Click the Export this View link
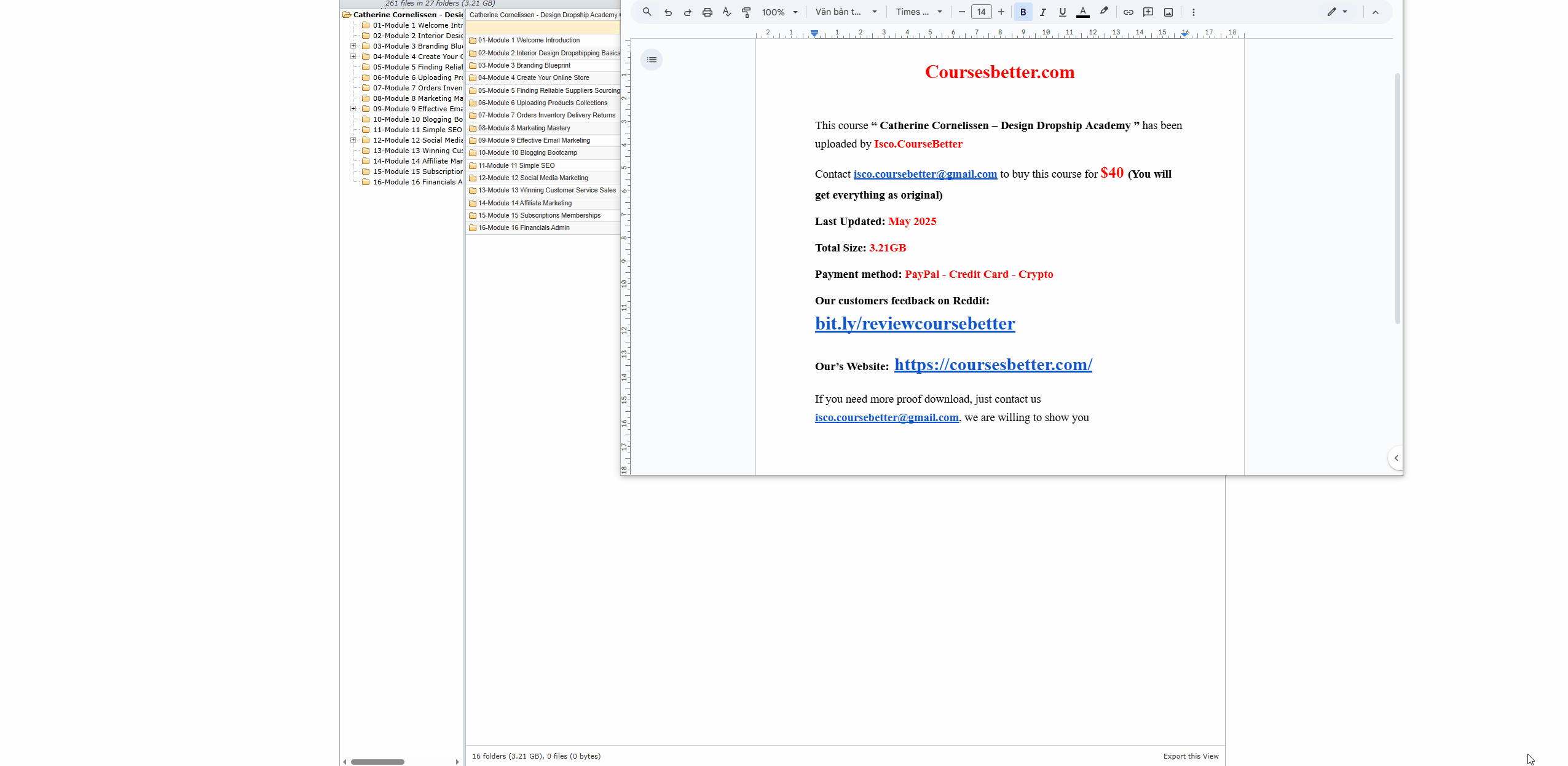Screen dimensions: 1568x766 click(x=1191, y=756)
